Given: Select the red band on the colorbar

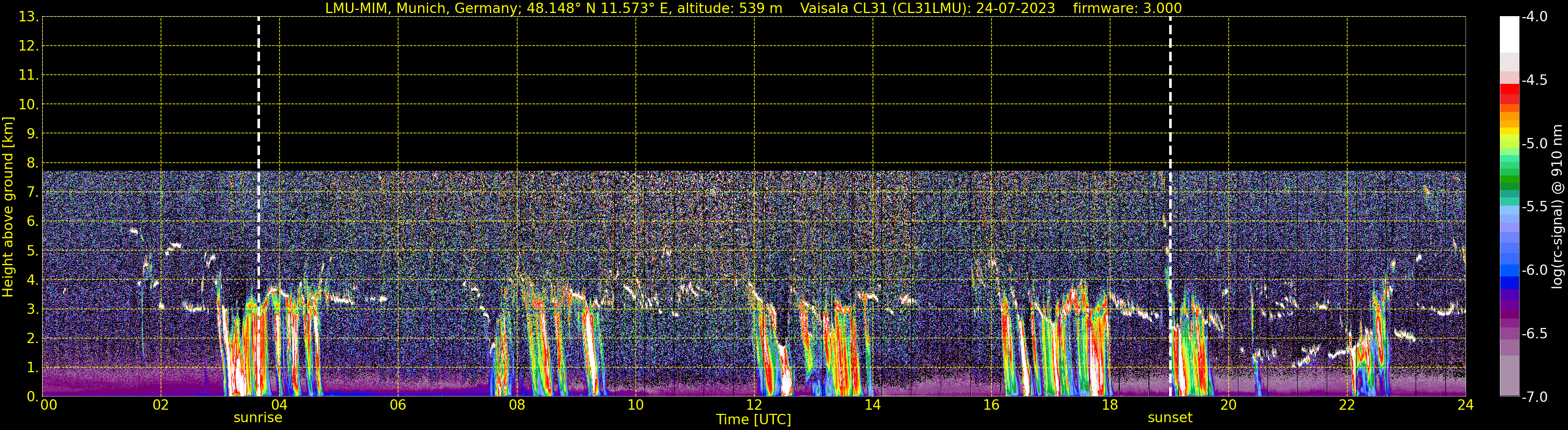Looking at the screenshot, I should [x=1510, y=89].
